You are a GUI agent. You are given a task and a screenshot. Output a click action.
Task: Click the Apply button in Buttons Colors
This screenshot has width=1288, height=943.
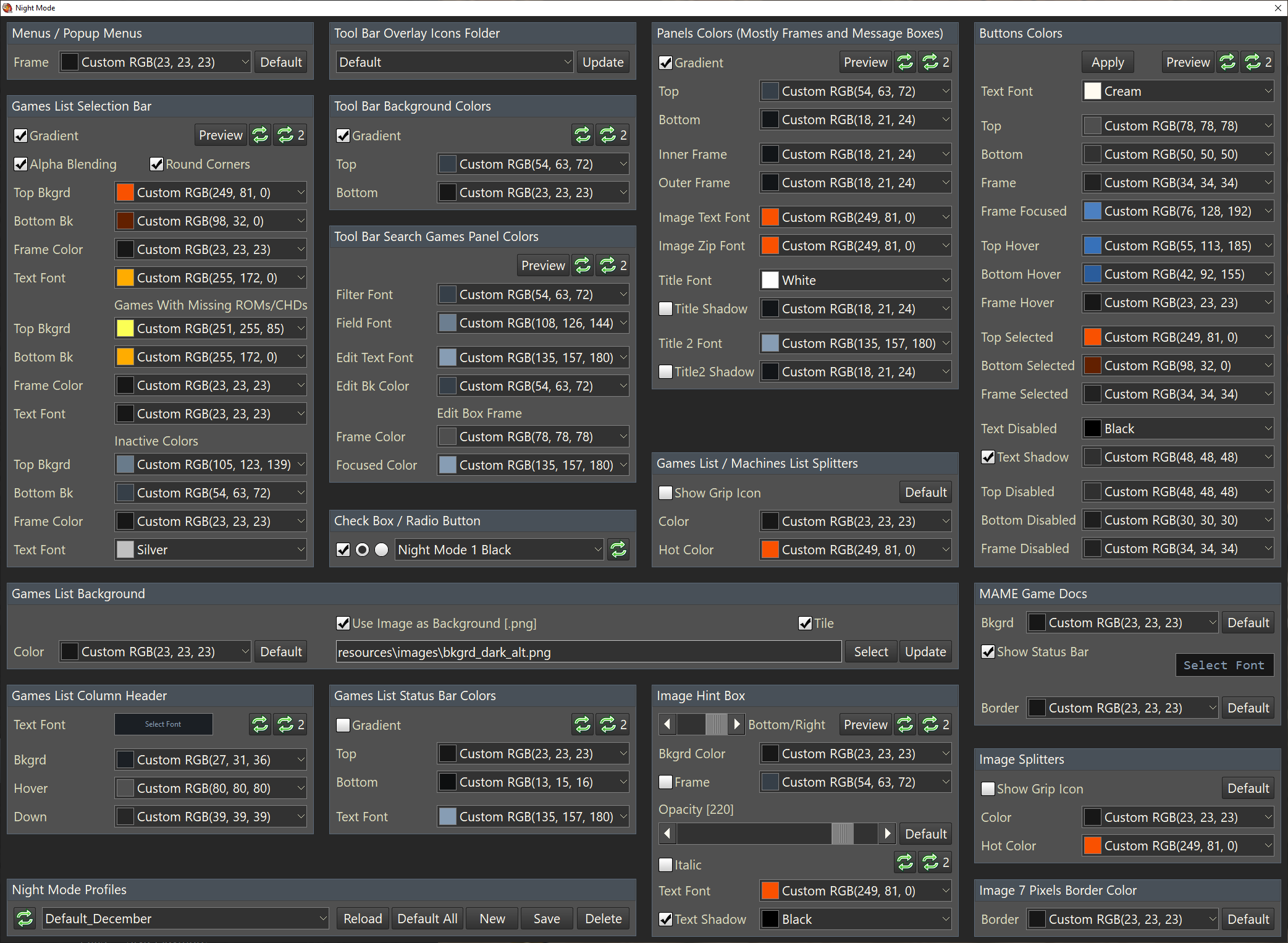point(1108,62)
